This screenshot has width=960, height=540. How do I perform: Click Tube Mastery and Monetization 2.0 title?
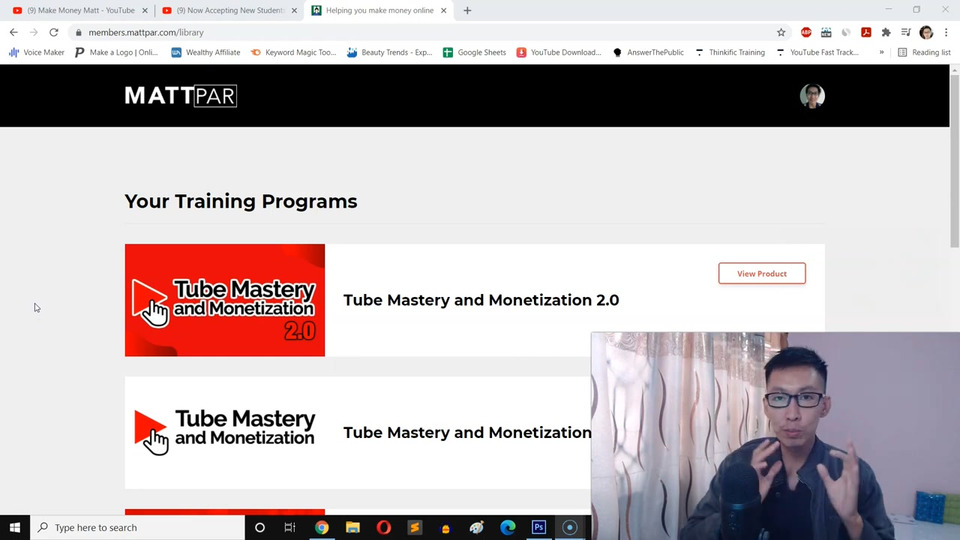pos(481,300)
